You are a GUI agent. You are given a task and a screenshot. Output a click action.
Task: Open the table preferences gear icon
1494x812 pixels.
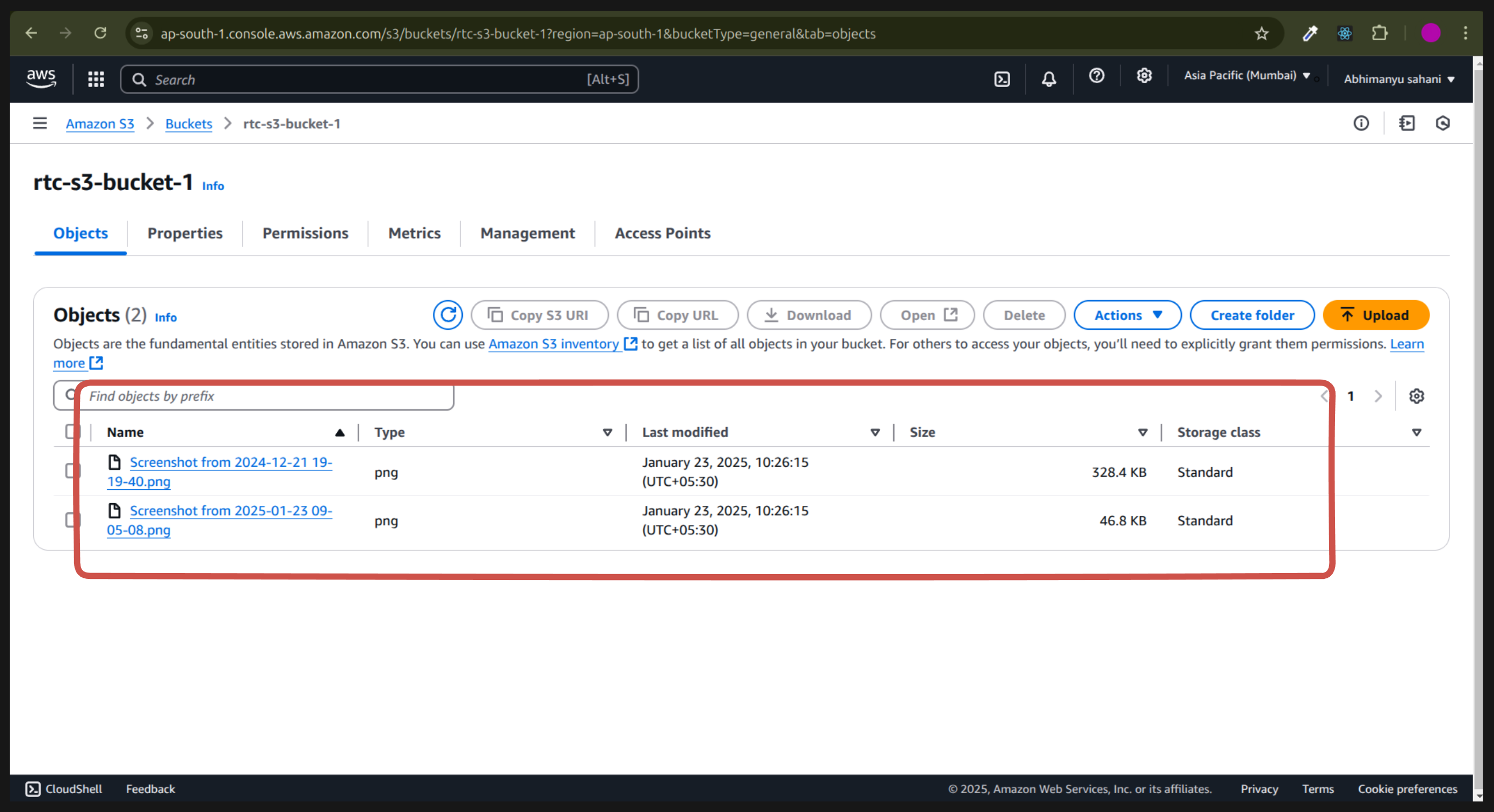pos(1416,396)
